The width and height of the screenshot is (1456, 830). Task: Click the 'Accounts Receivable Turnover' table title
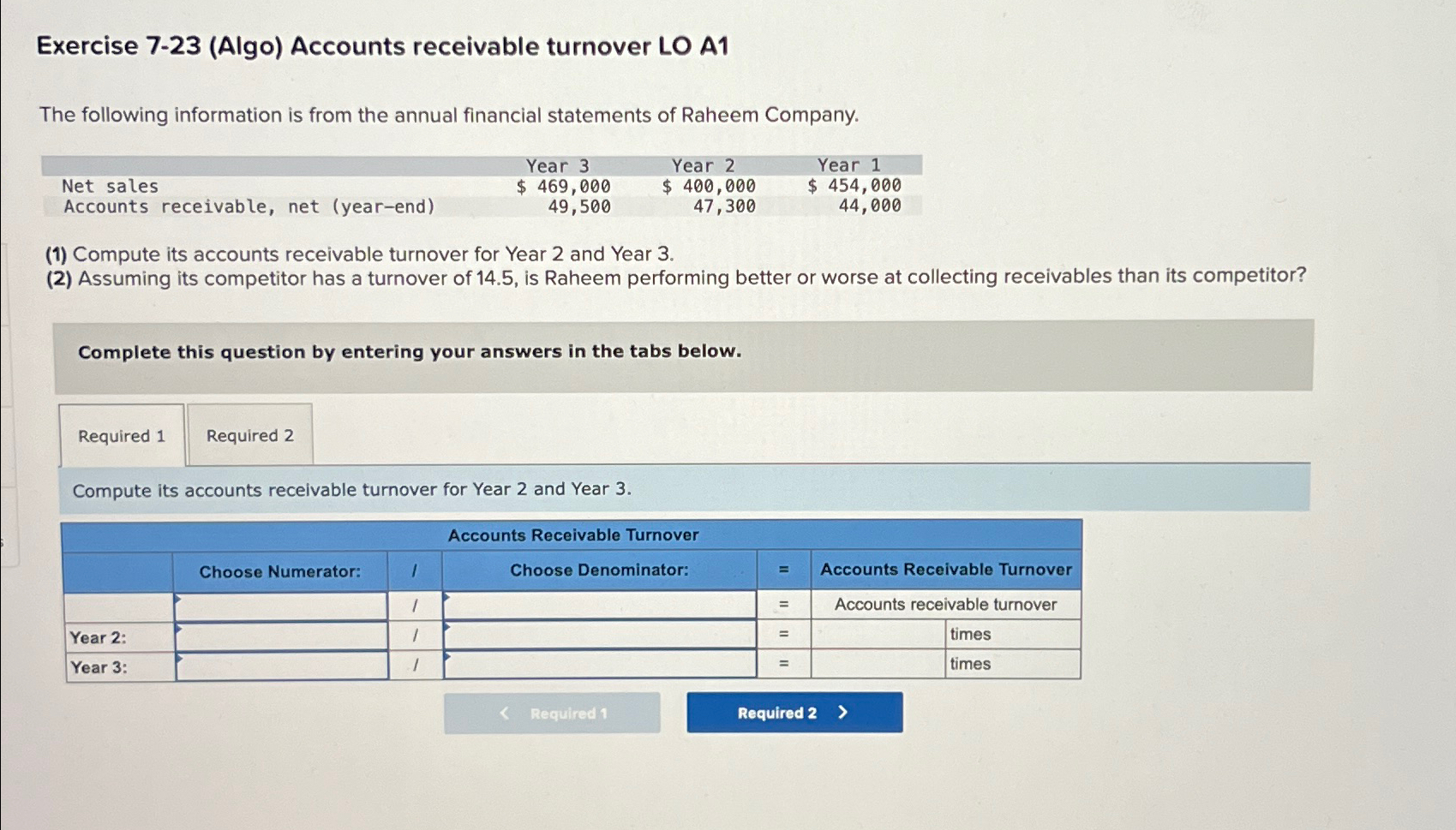tap(573, 534)
